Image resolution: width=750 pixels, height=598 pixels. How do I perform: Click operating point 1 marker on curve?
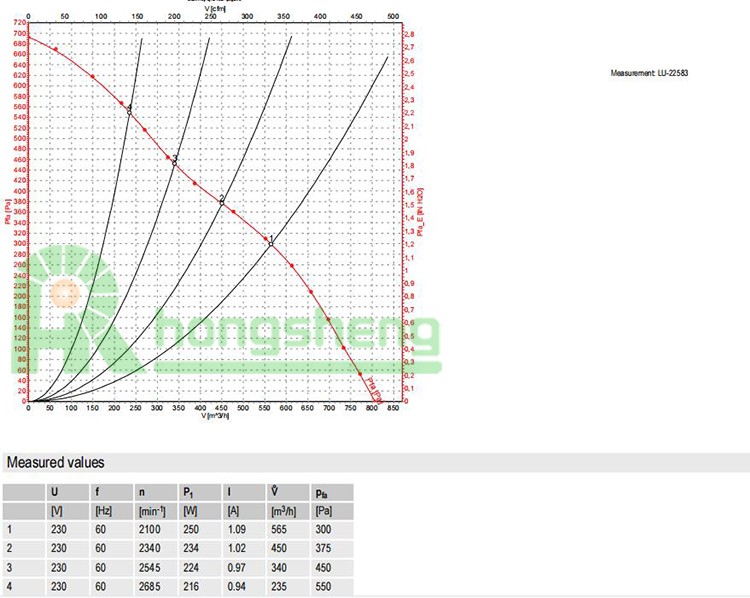pyautogui.click(x=271, y=243)
